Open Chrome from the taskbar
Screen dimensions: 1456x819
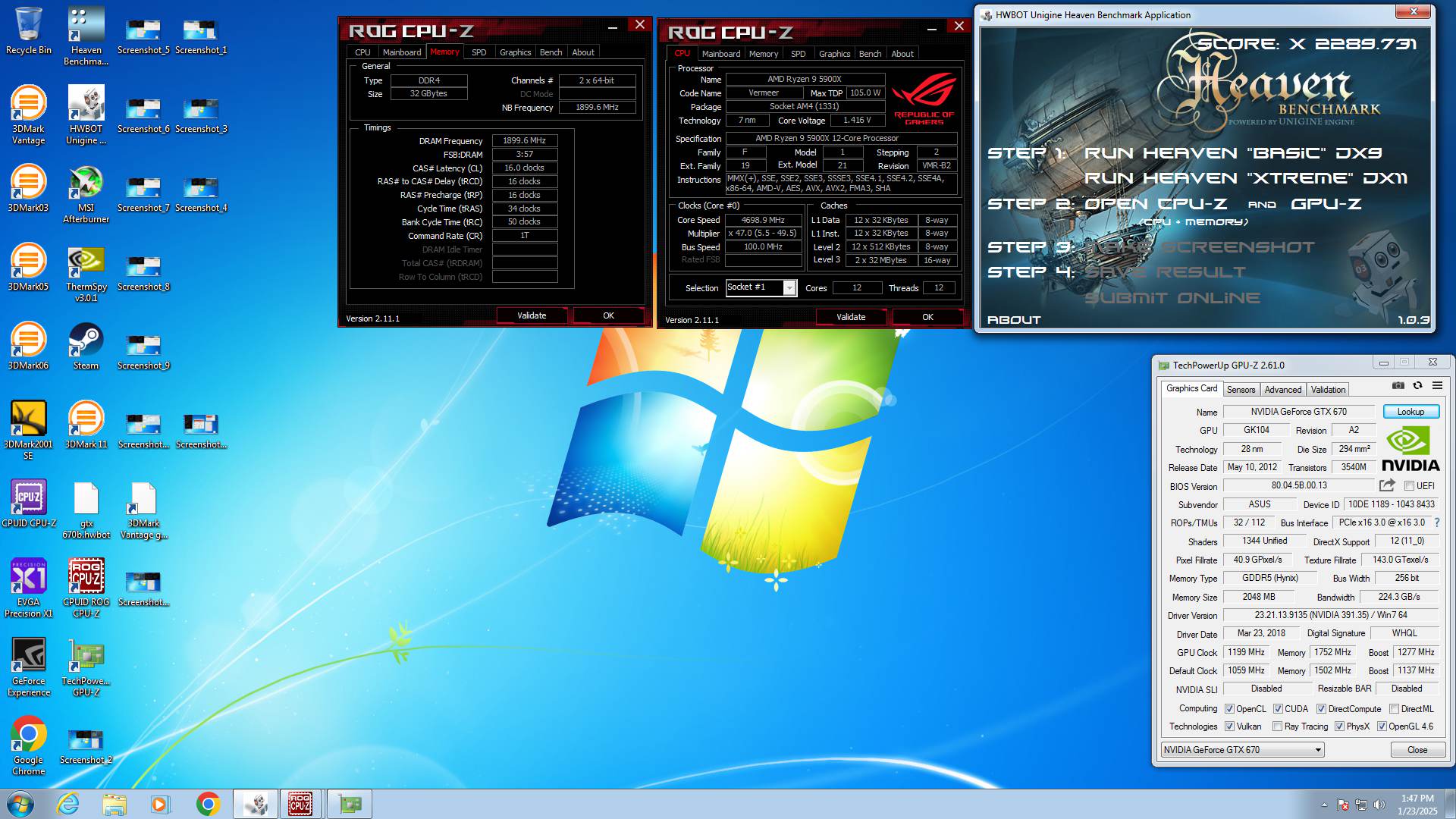click(208, 804)
